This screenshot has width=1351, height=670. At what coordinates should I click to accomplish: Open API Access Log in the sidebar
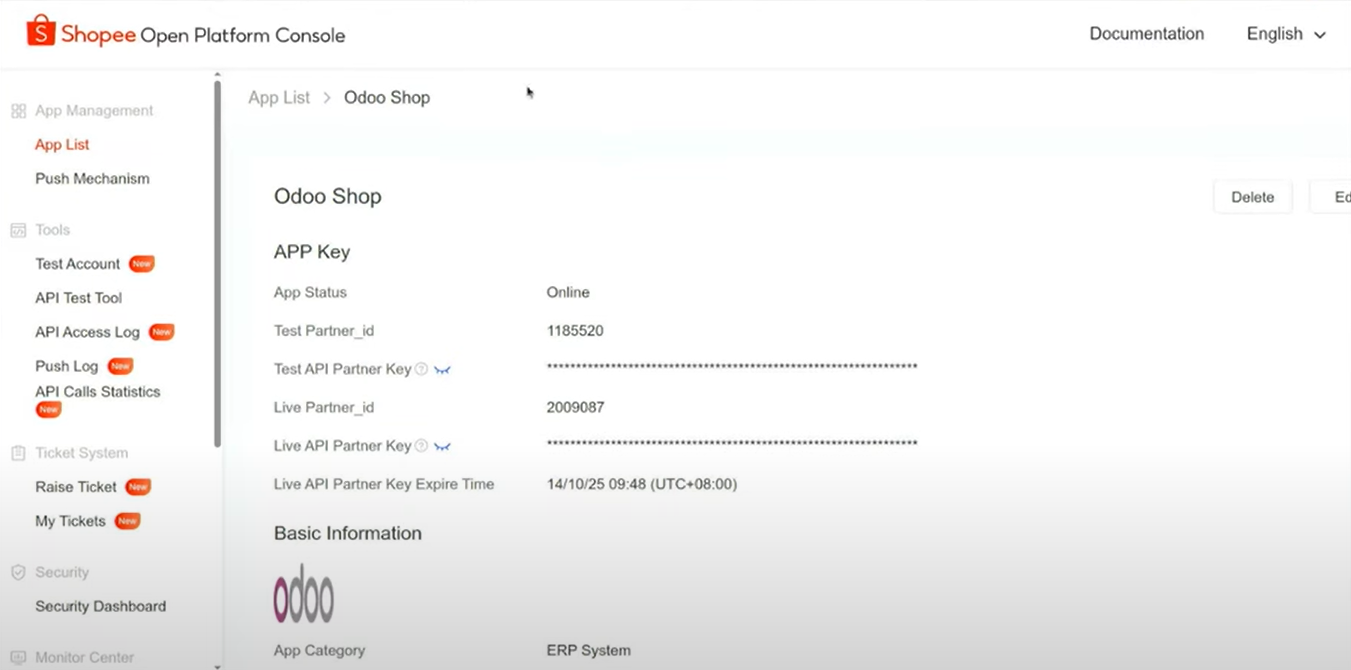coord(87,332)
